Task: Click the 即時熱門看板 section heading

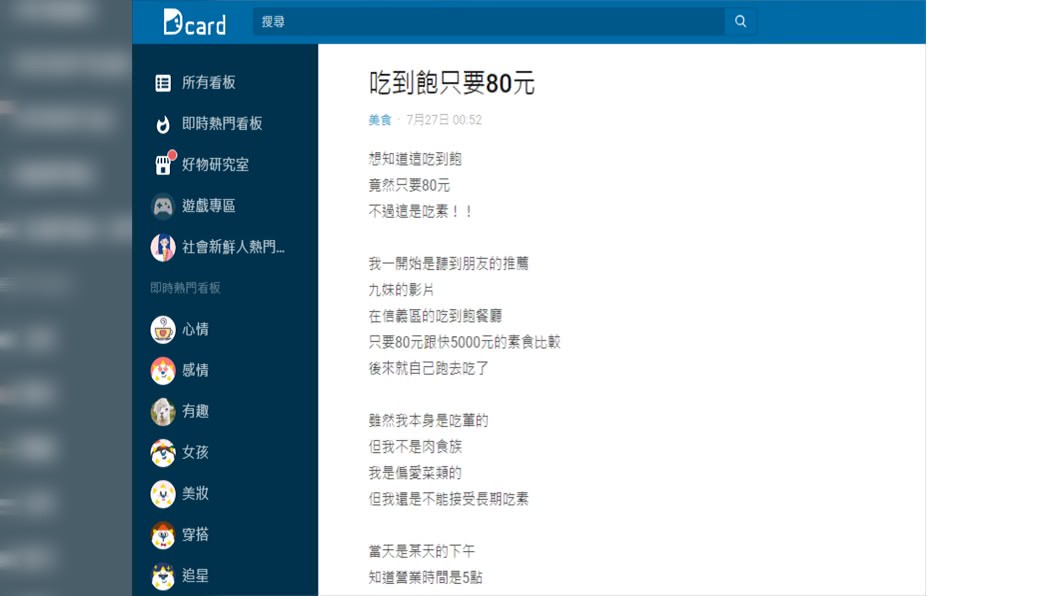Action: coord(185,288)
